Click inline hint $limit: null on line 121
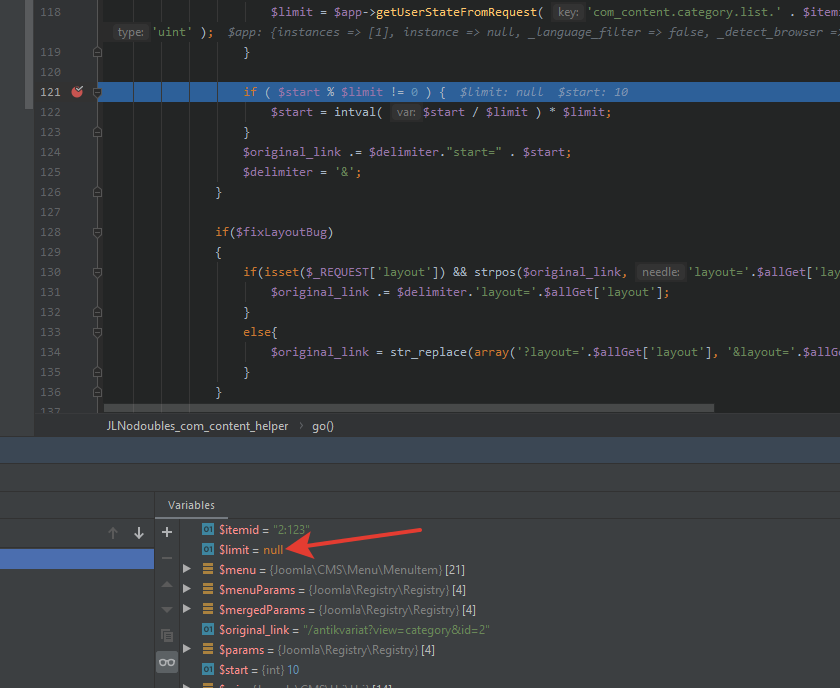This screenshot has height=688, width=840. pyautogui.click(x=501, y=92)
